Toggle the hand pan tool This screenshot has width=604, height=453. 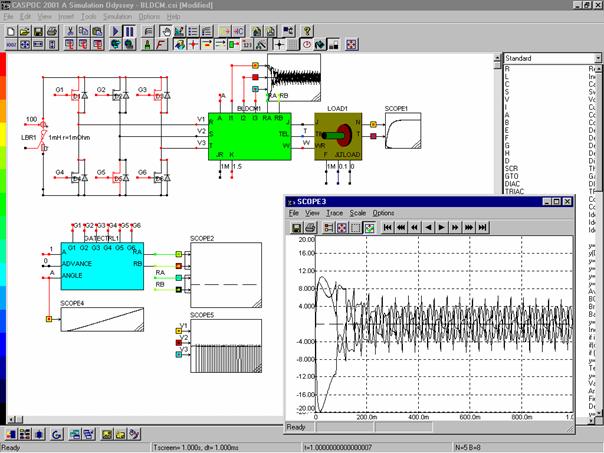pos(167,31)
